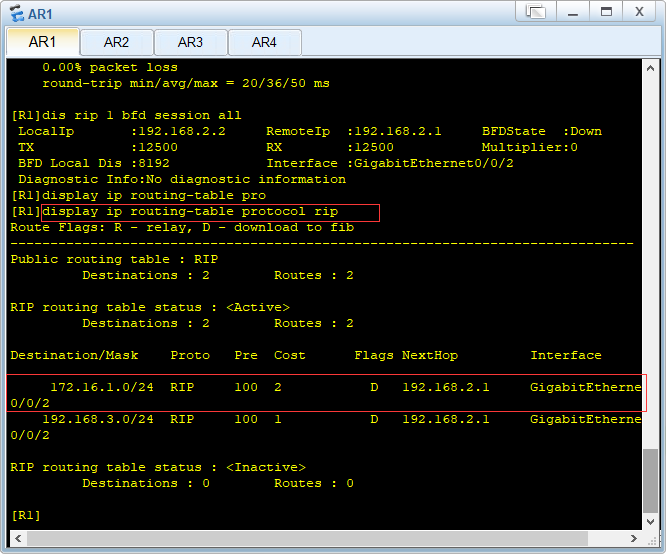Click the vertical scrollbar up arrow
This screenshot has height=554, width=666.
pyautogui.click(x=650, y=68)
